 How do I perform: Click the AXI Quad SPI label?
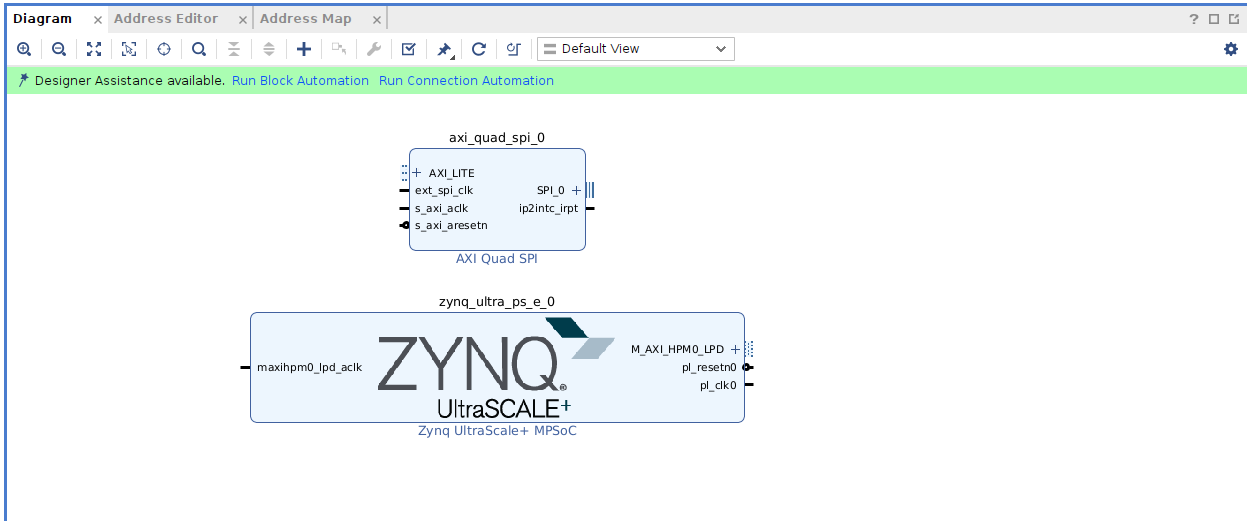tap(497, 259)
